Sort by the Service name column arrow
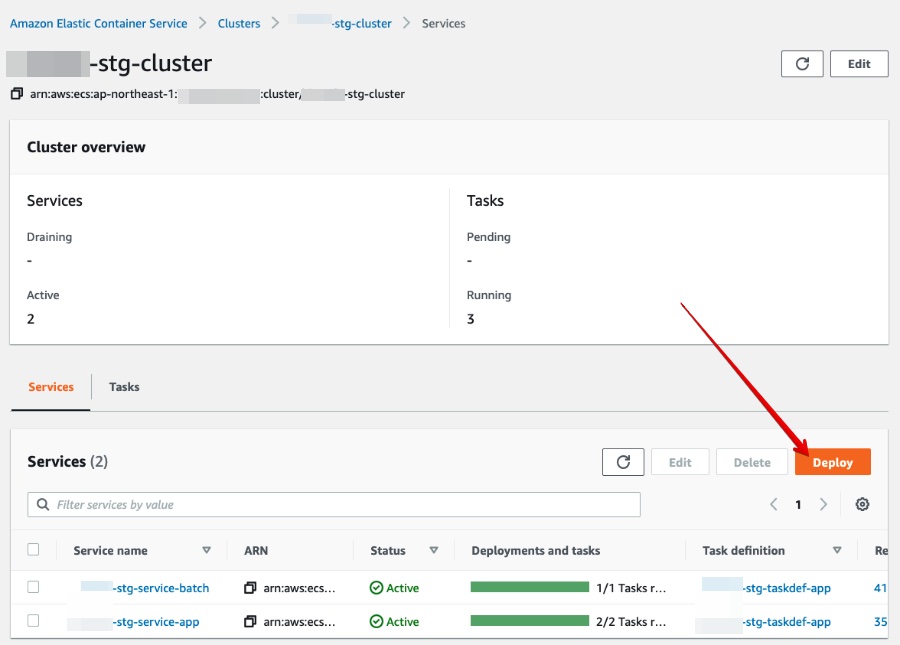This screenshot has width=900, height=645. (x=207, y=550)
